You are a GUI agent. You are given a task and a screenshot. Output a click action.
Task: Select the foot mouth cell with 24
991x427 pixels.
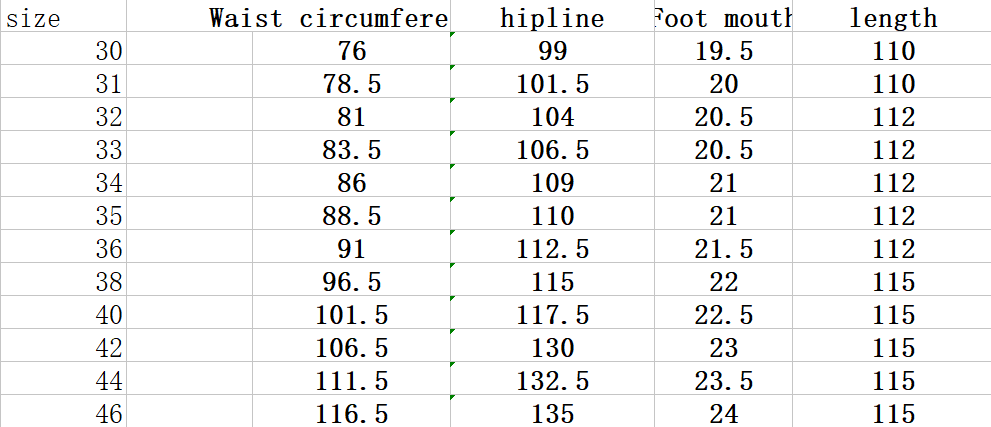coord(723,414)
